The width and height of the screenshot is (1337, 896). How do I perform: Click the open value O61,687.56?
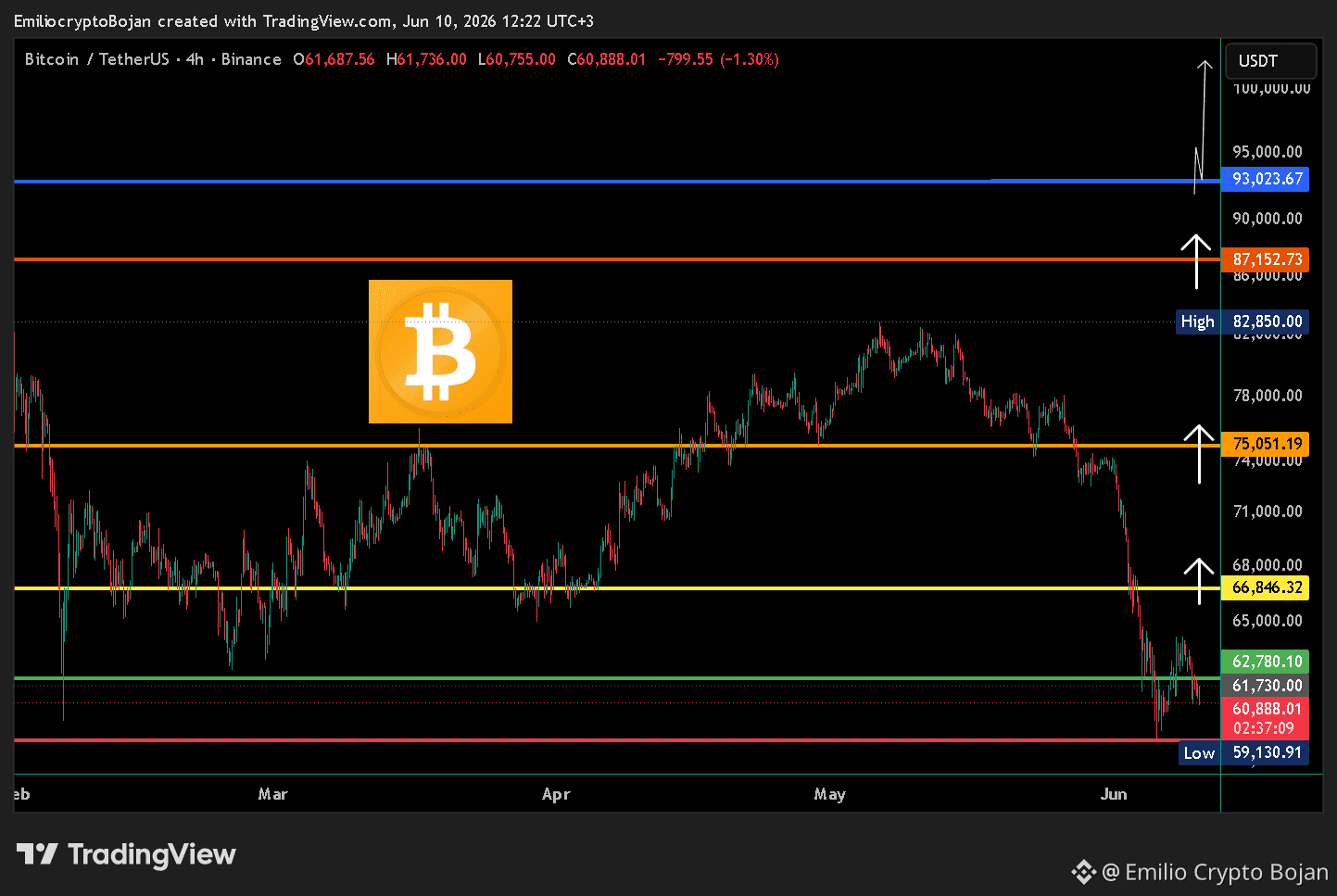334,59
